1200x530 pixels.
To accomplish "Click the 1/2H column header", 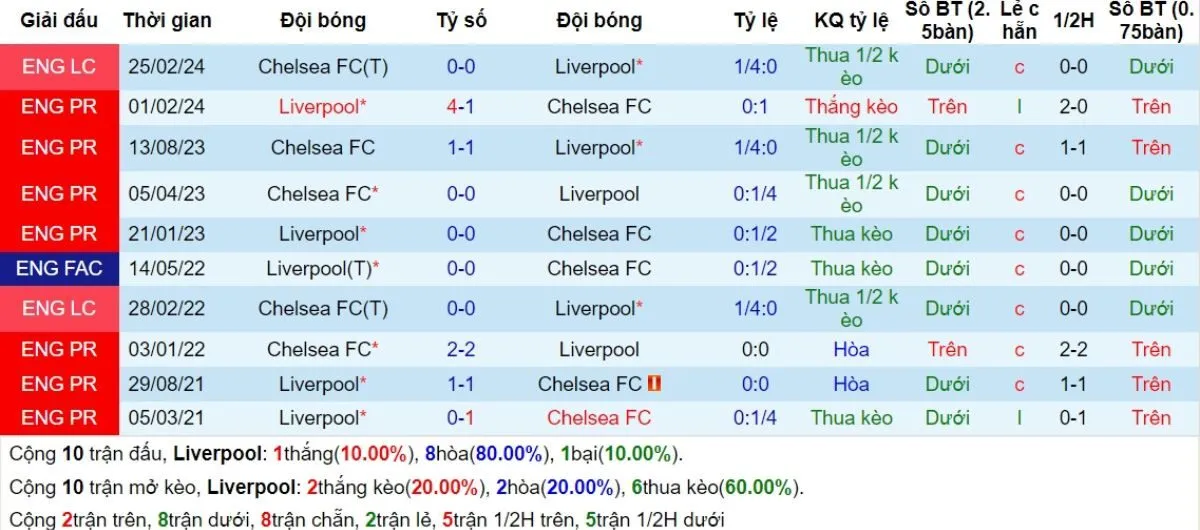I will pos(1074,20).
